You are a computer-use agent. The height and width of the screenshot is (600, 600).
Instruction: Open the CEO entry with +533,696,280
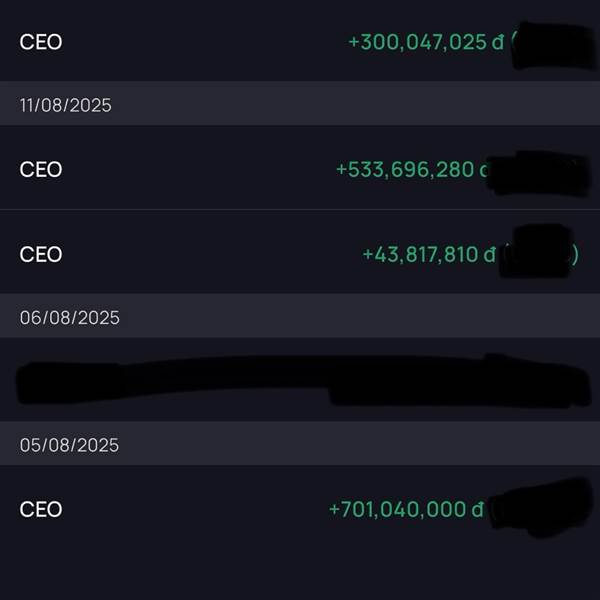pyautogui.click(x=300, y=168)
